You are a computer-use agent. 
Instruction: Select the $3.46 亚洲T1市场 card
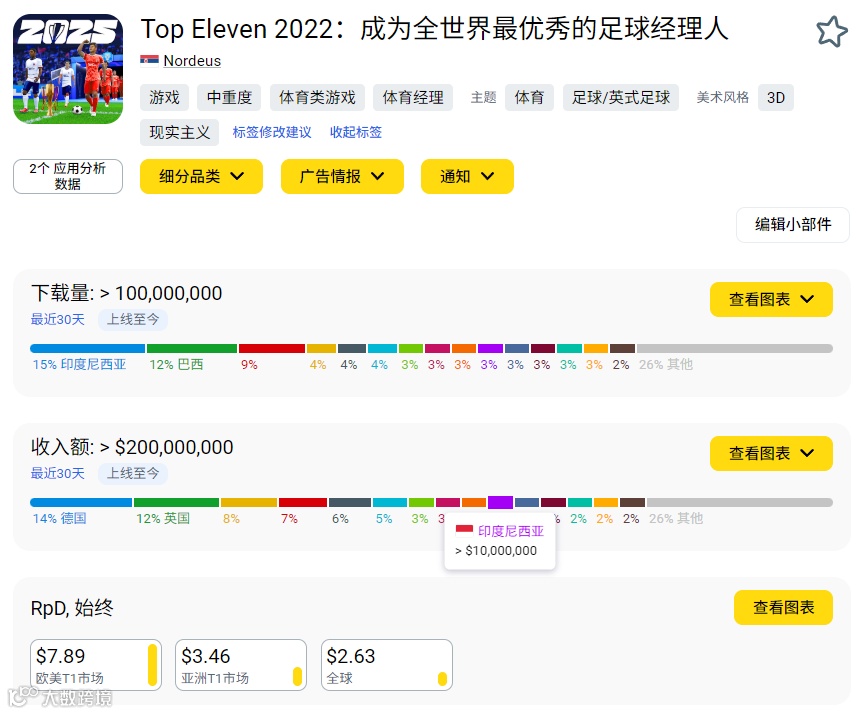[240, 665]
